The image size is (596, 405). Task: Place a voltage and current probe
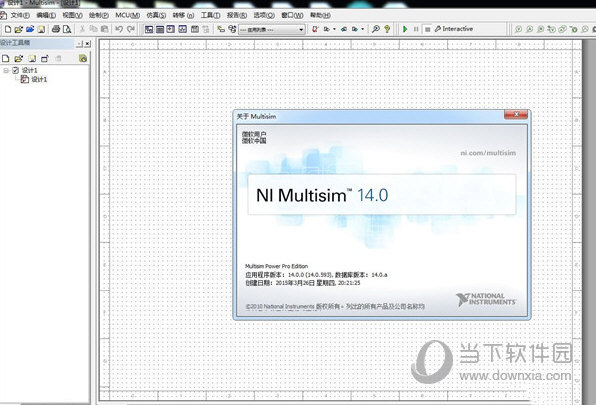click(x=563, y=29)
